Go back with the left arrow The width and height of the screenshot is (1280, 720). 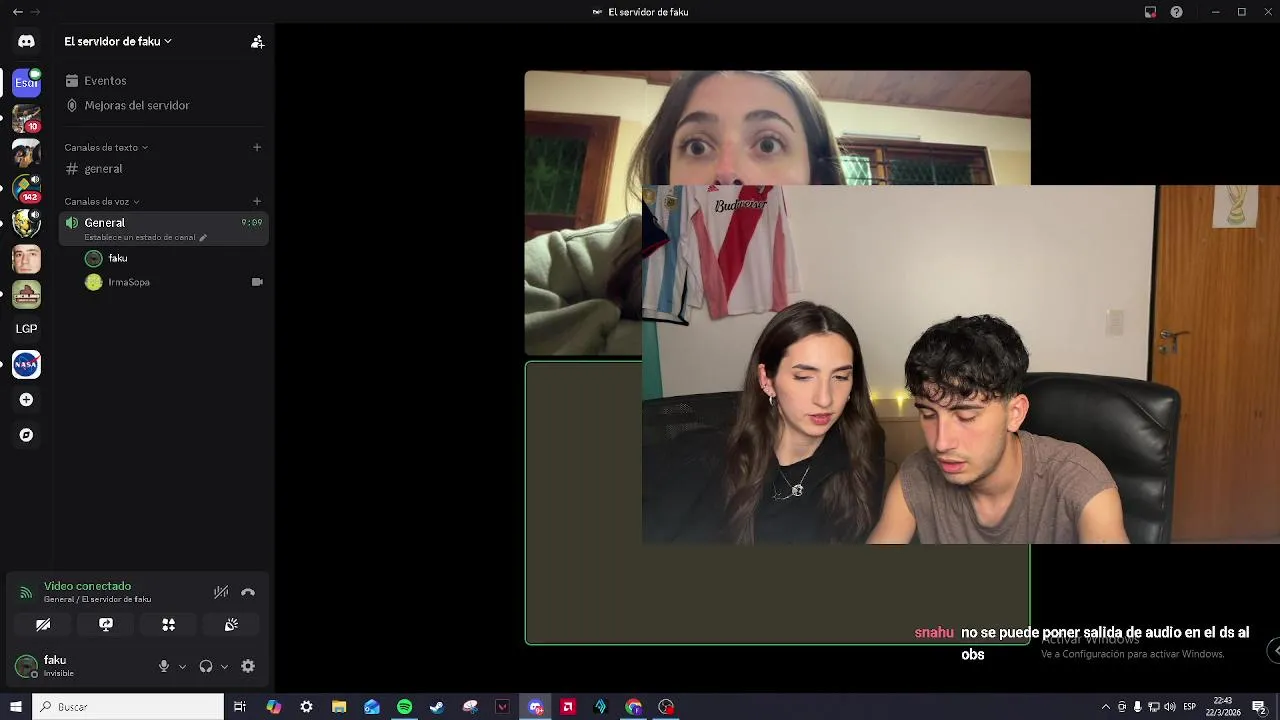17,12
